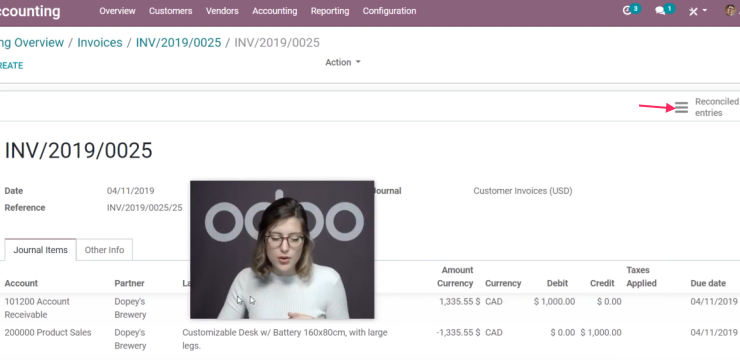Click the 1,335.55 $ amount currency cell
This screenshot has width=740, height=360.
point(459,301)
